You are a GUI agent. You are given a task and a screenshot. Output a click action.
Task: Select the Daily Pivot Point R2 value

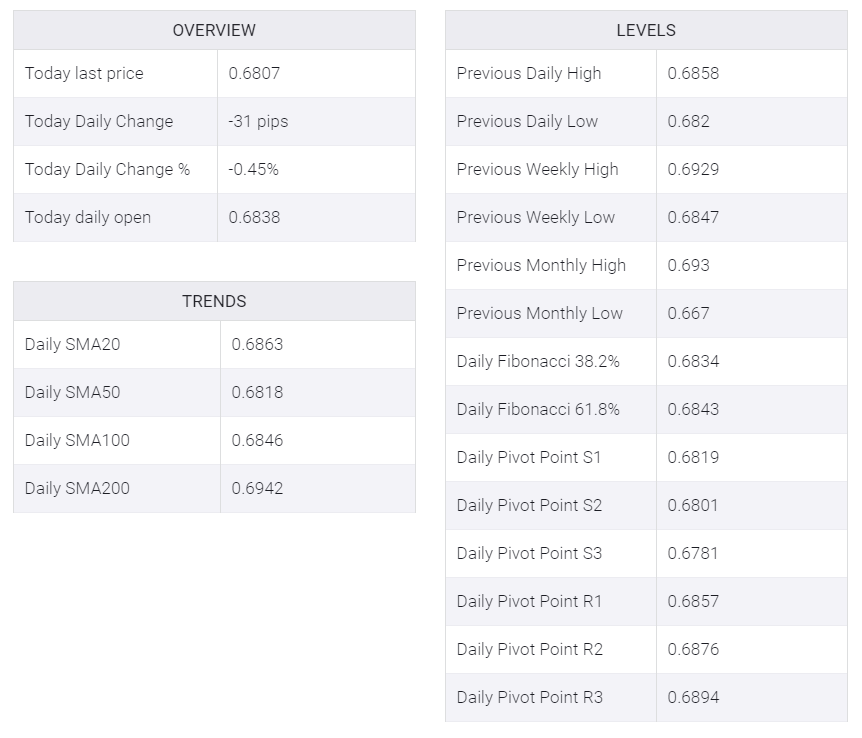pyautogui.click(x=693, y=649)
